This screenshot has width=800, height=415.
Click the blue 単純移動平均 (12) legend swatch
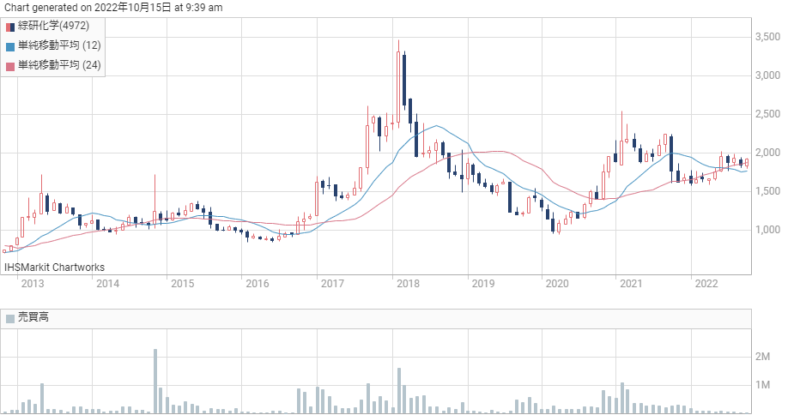[10, 46]
